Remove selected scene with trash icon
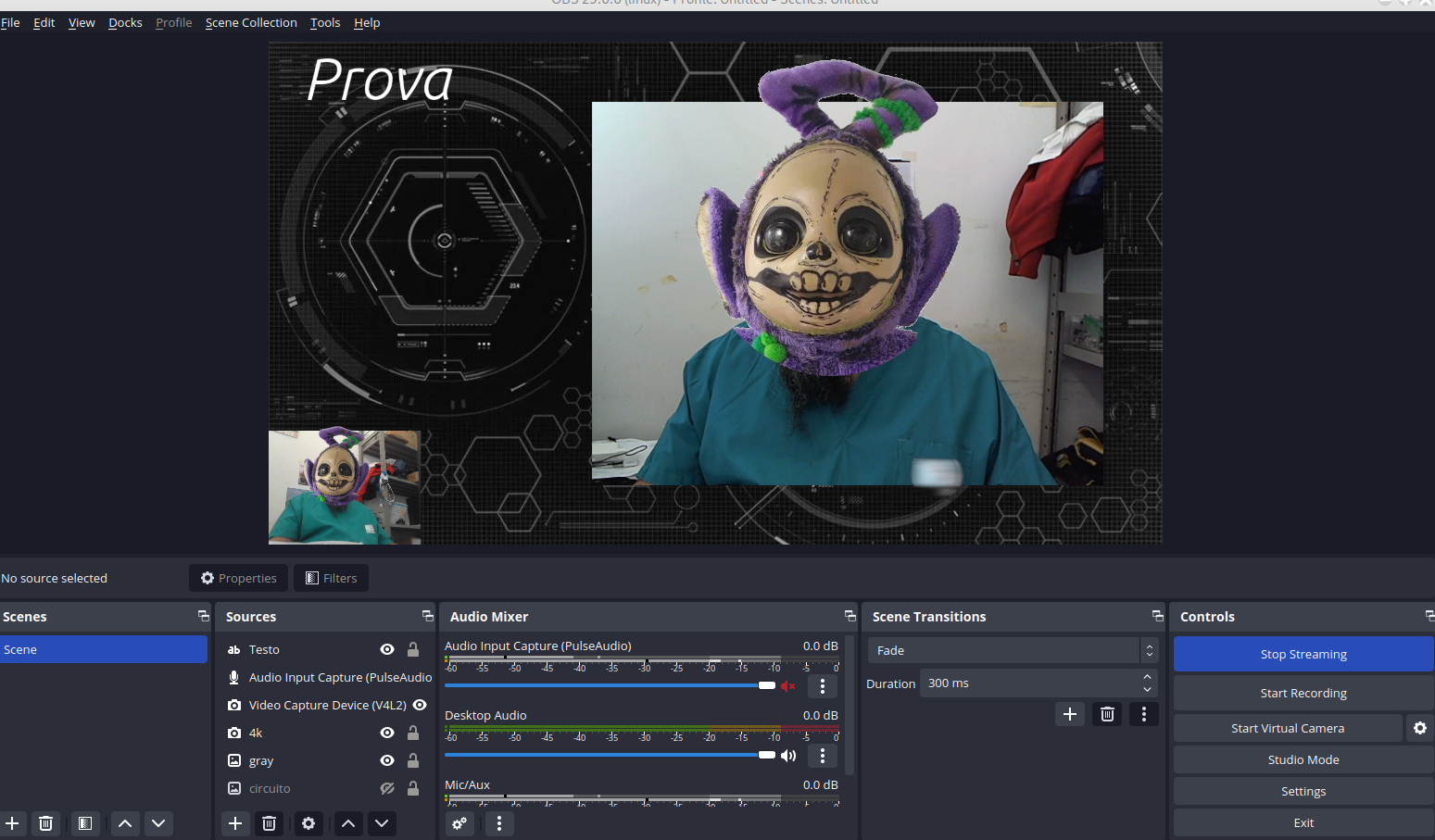Viewport: 1435px width, 840px height. tap(46, 823)
